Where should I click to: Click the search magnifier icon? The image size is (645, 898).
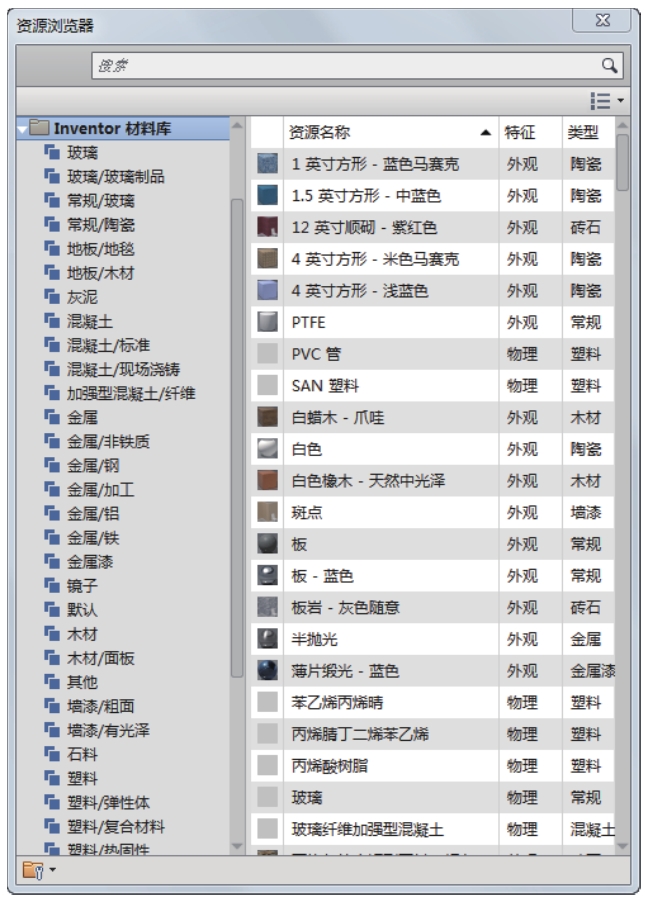click(609, 66)
